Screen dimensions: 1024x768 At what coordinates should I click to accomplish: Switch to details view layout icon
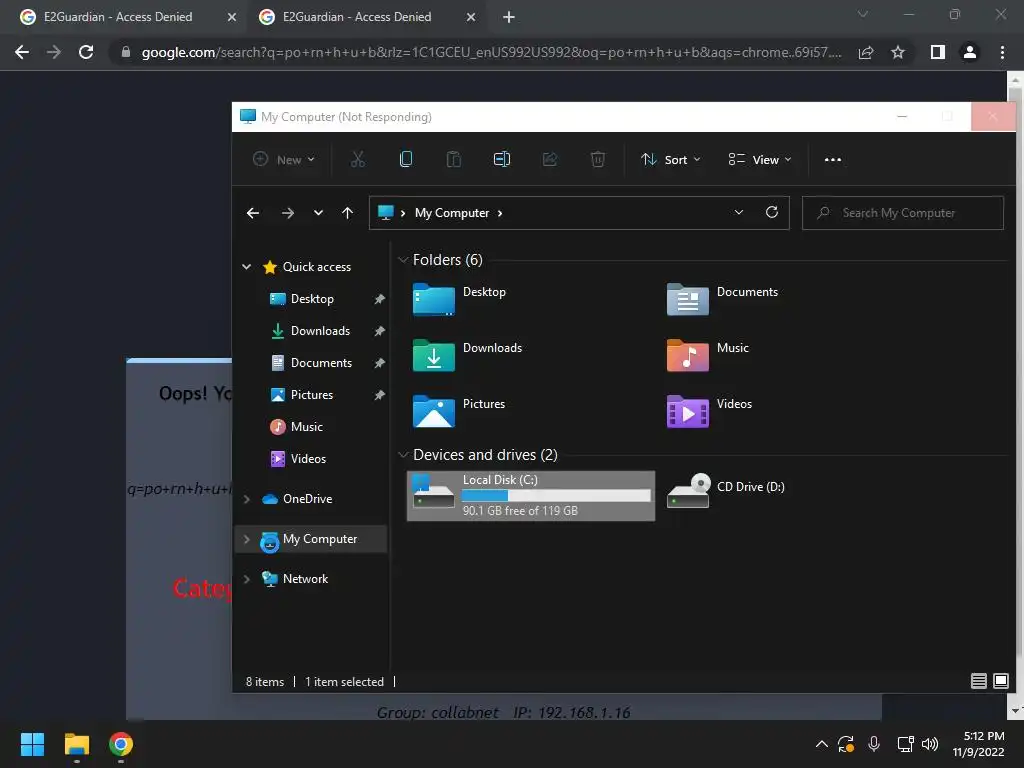(978, 681)
